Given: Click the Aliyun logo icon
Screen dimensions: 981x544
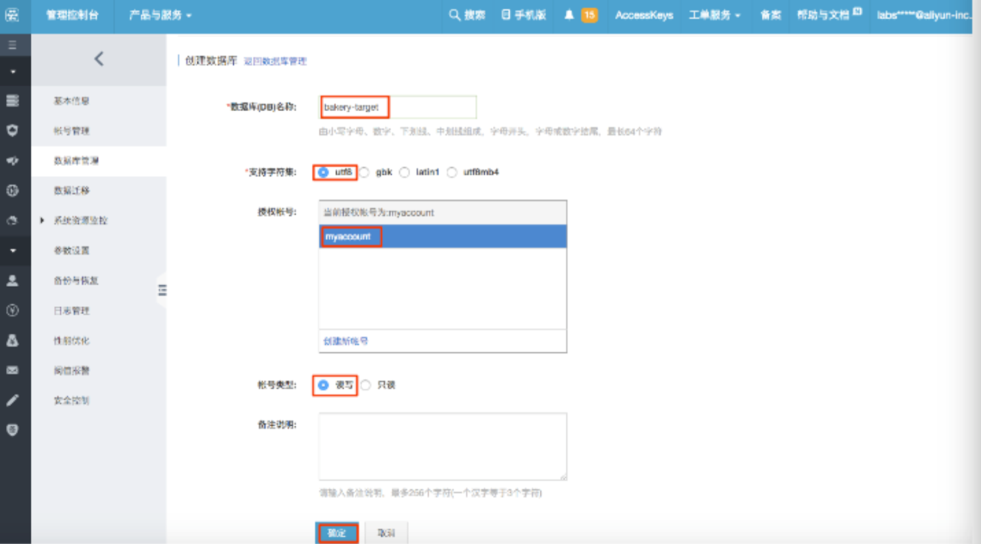Looking at the screenshot, I should 14,15.
